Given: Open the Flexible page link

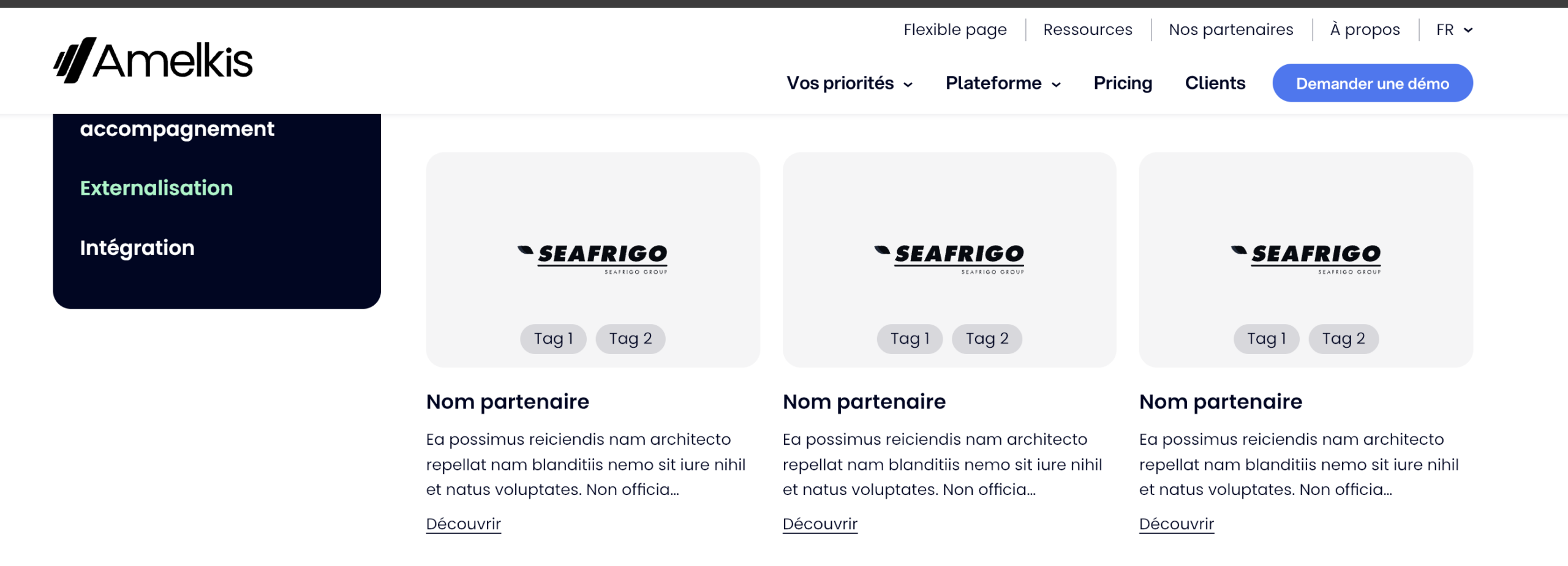Looking at the screenshot, I should pyautogui.click(x=955, y=30).
